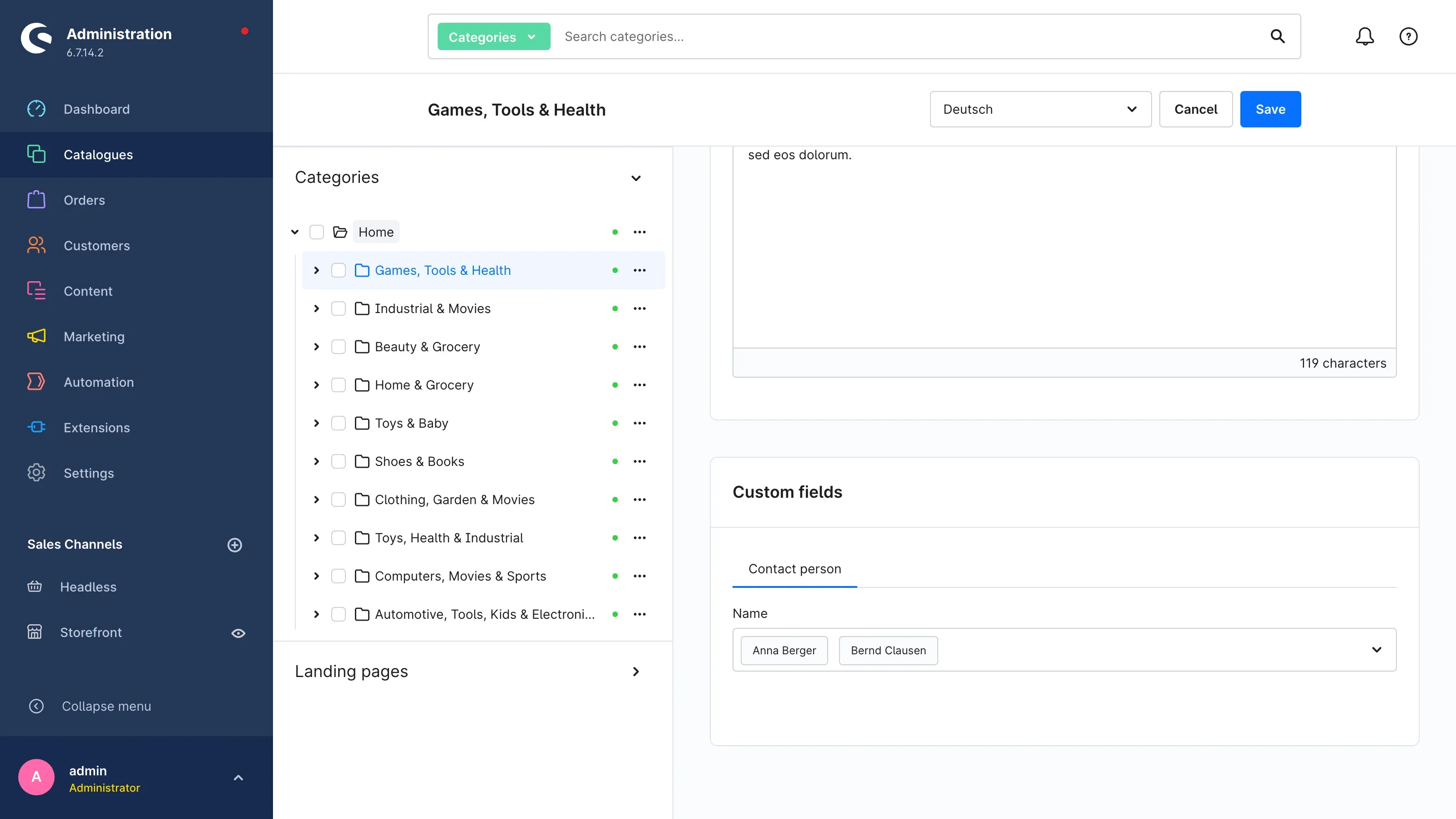
Task: Click the Save button
Action: (x=1270, y=109)
